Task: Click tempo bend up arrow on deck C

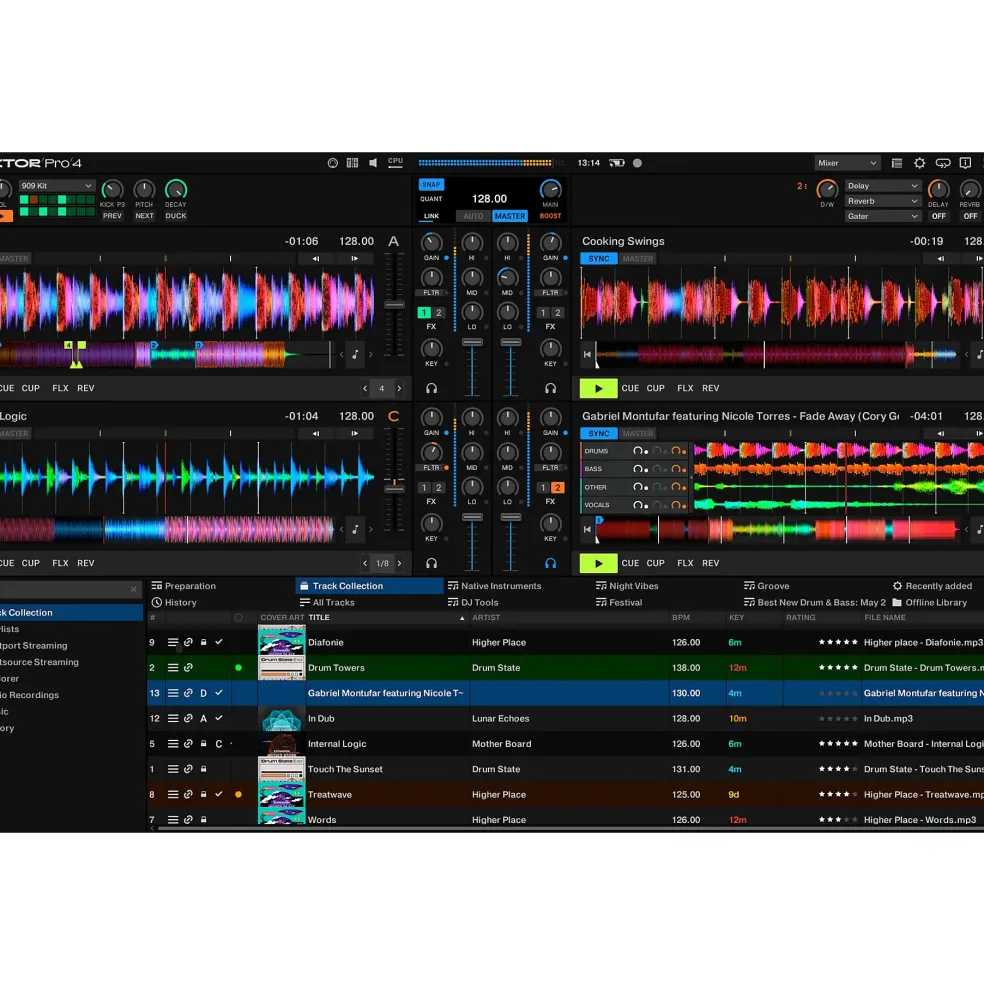Action: coord(354,433)
